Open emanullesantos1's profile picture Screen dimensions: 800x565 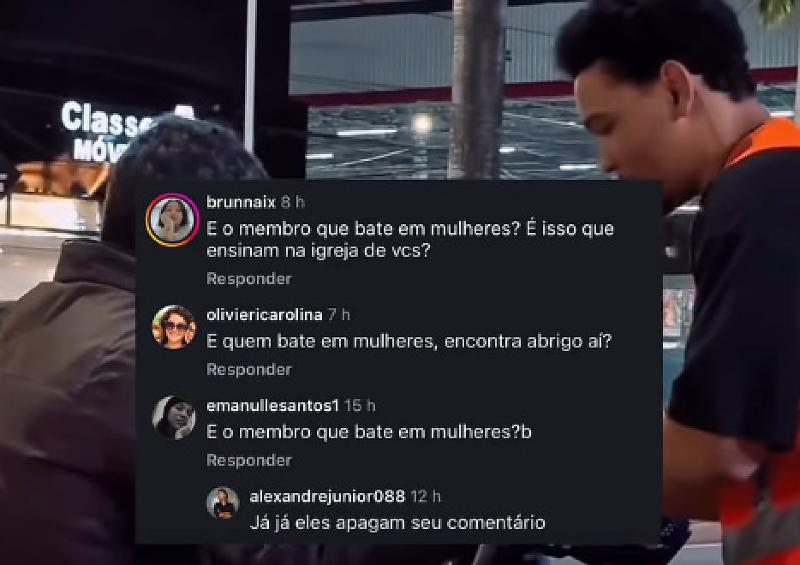pos(174,417)
